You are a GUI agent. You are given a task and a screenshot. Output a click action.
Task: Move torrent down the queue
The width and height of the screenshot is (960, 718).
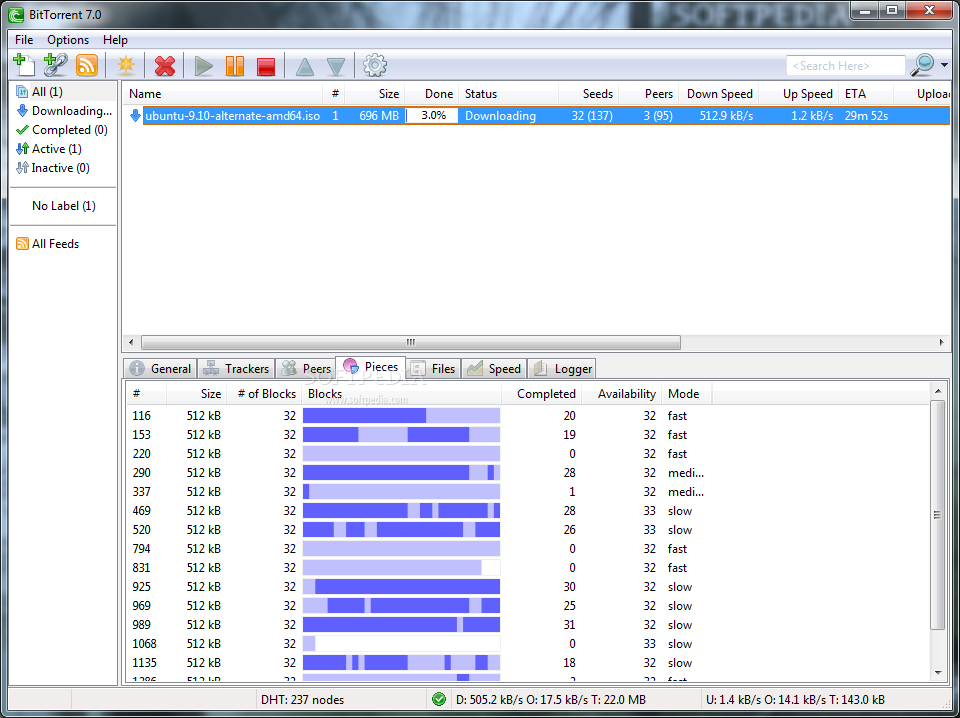coord(336,67)
